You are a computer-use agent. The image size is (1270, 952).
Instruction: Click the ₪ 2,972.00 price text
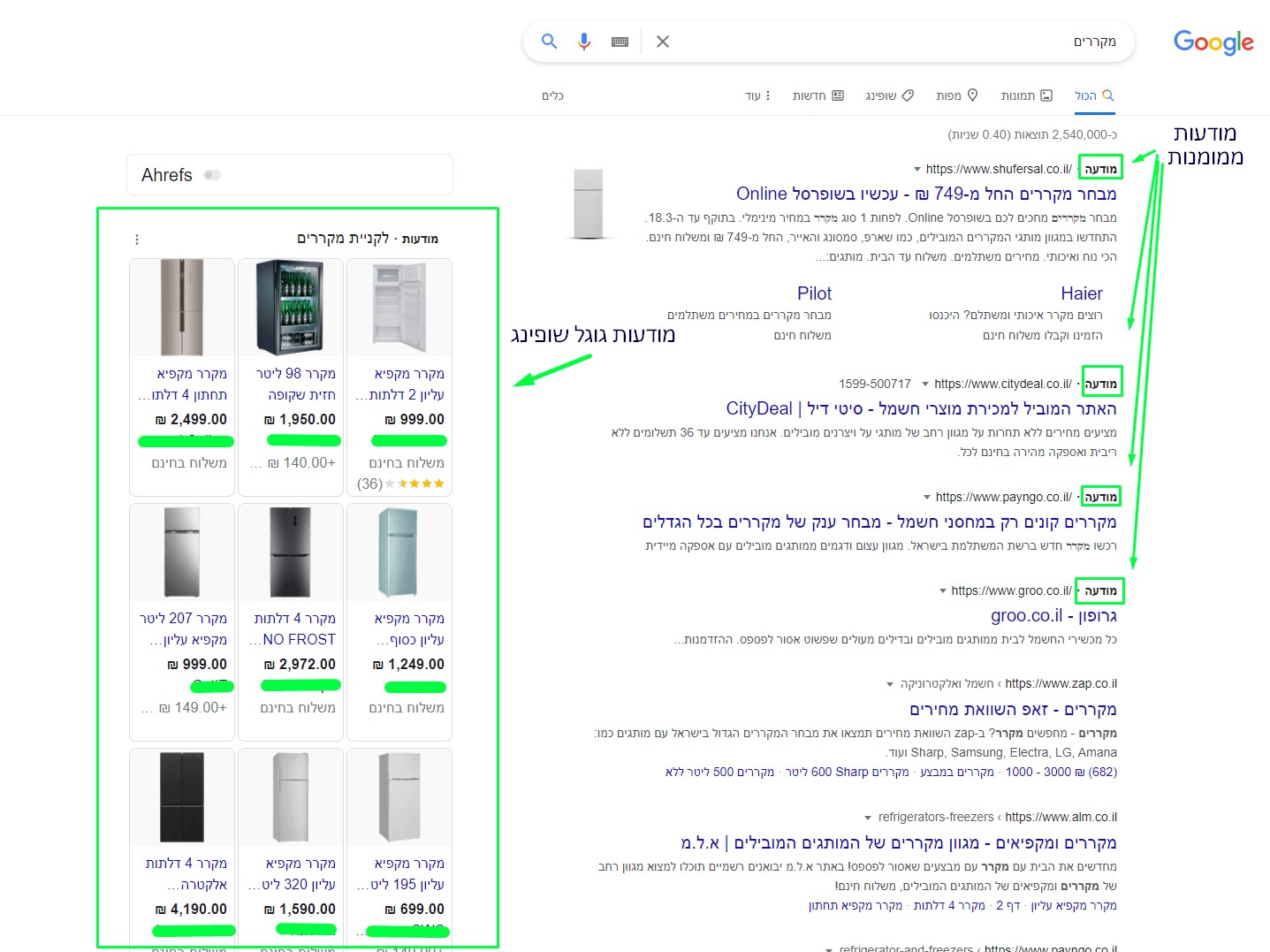300,664
